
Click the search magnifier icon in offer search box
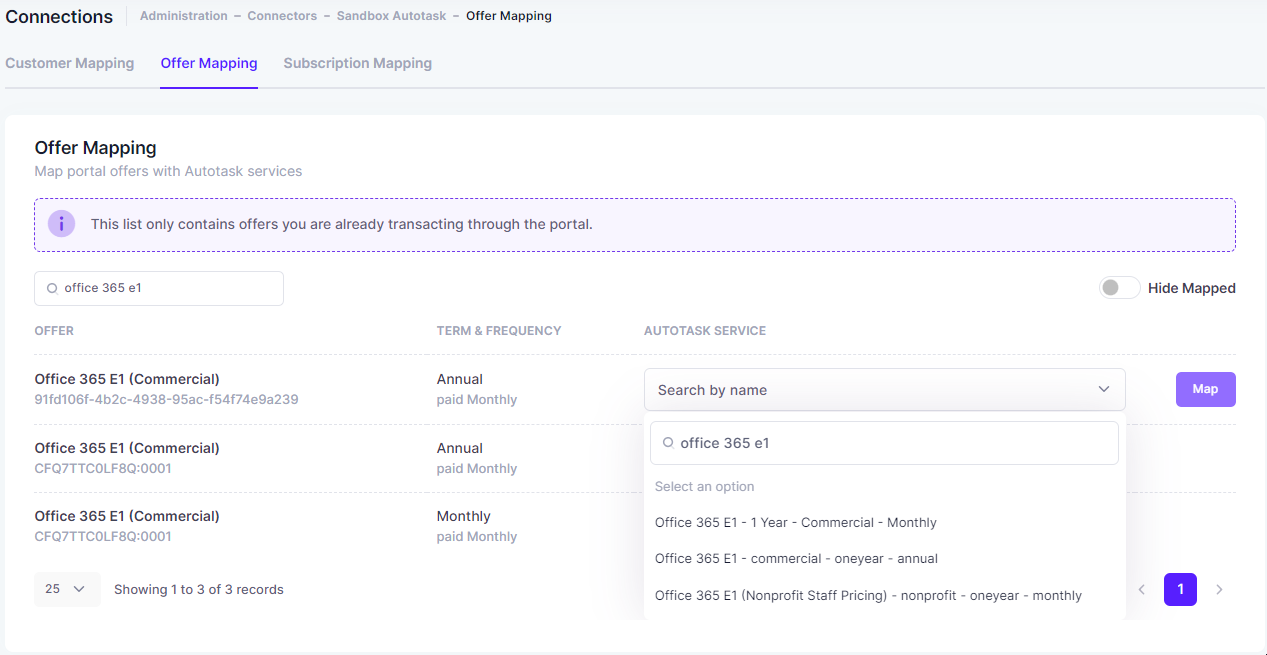(x=52, y=288)
